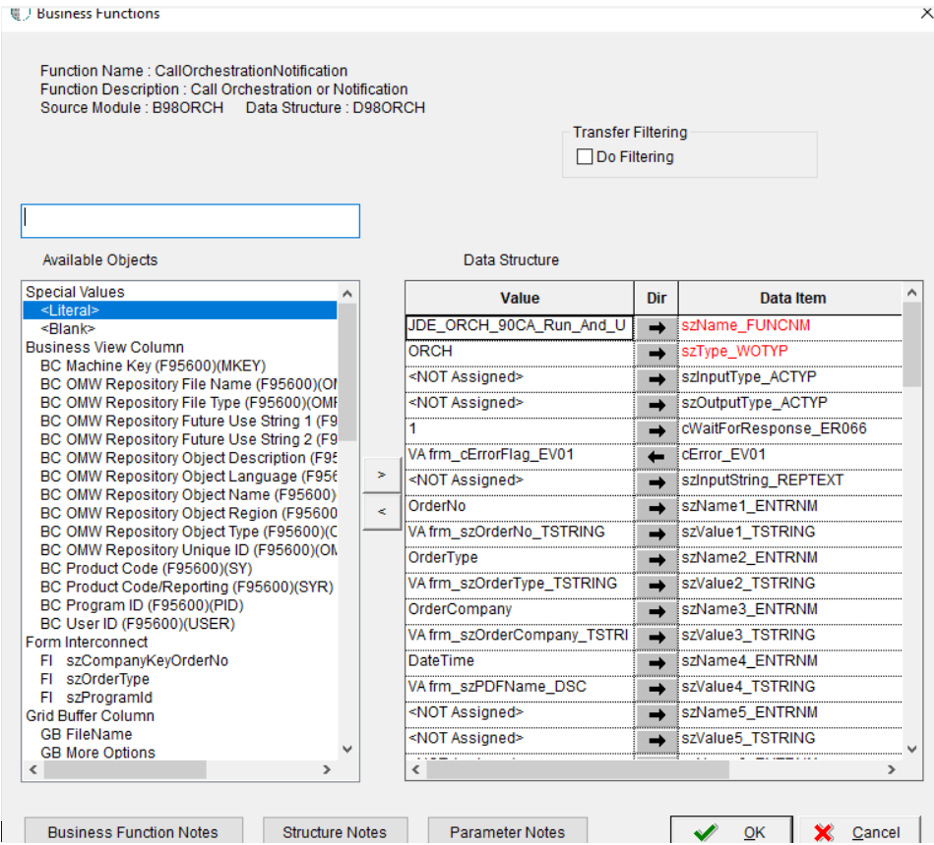Screen dimensions: 934x845
Task: Click the search field above Available Objects
Action: pyautogui.click(x=189, y=220)
